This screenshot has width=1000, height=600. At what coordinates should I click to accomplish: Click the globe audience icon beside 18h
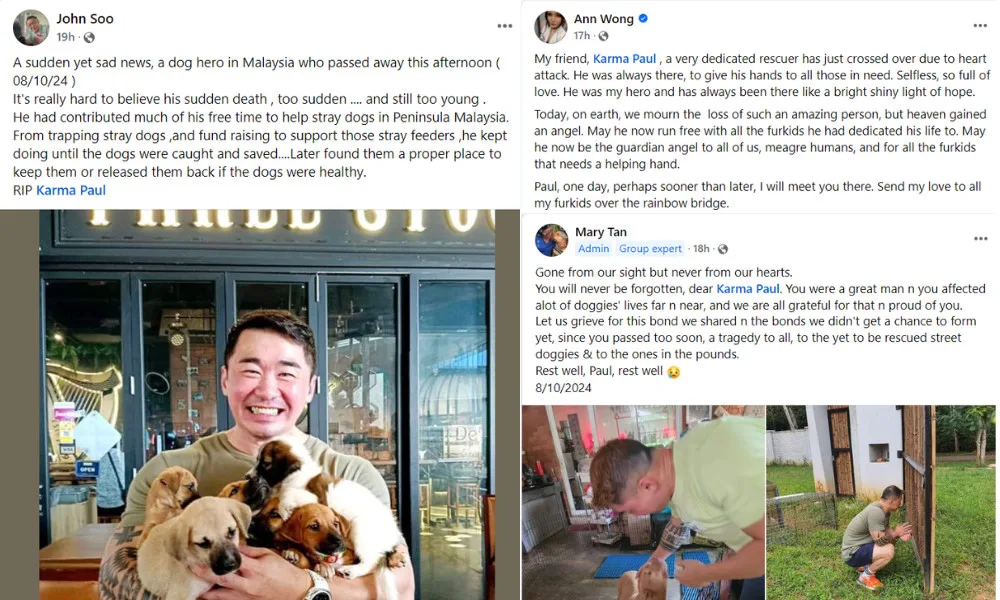click(x=723, y=249)
